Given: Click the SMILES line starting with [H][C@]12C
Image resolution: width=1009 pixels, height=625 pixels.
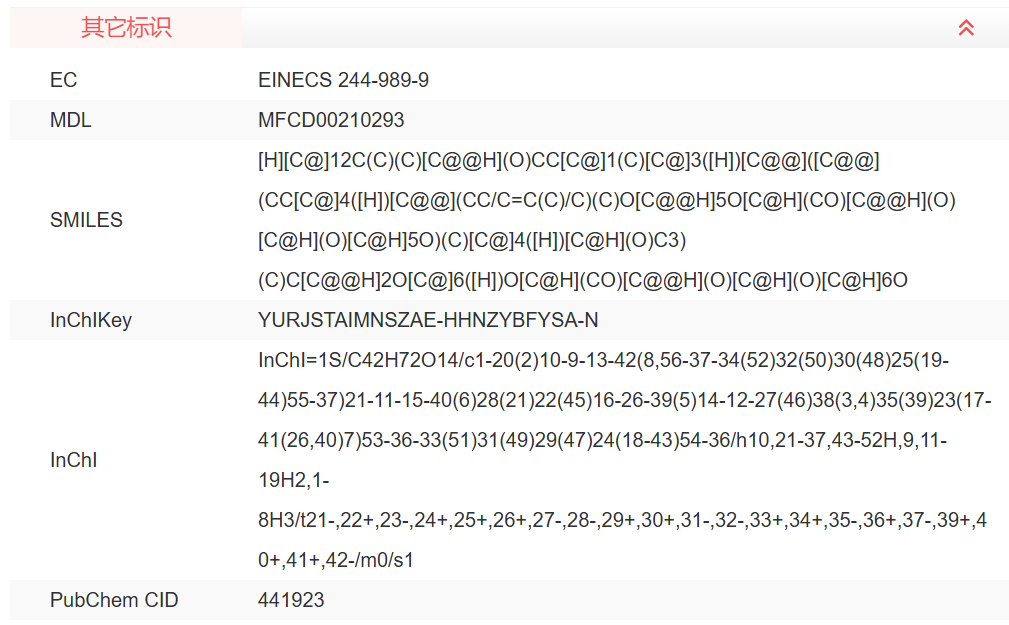Looking at the screenshot, I should (x=568, y=160).
